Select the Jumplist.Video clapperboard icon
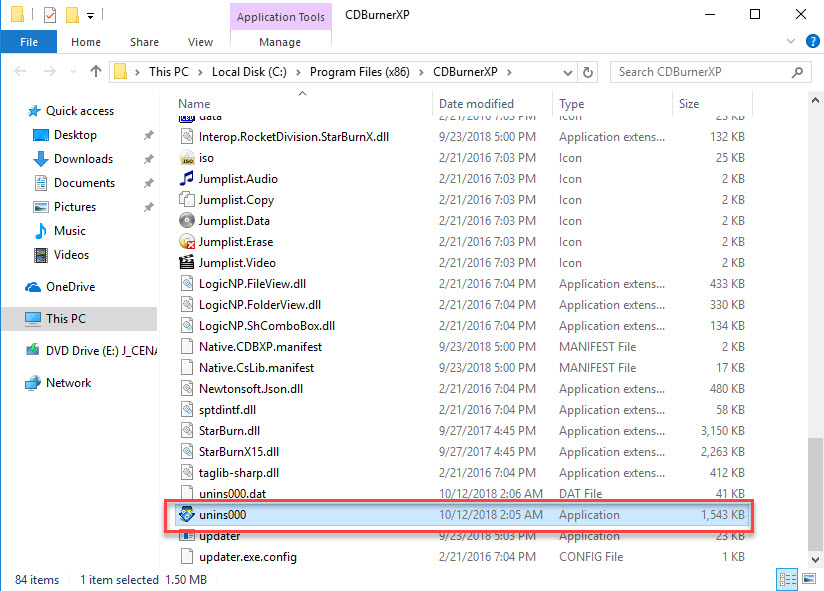This screenshot has width=824, height=591. point(187,263)
